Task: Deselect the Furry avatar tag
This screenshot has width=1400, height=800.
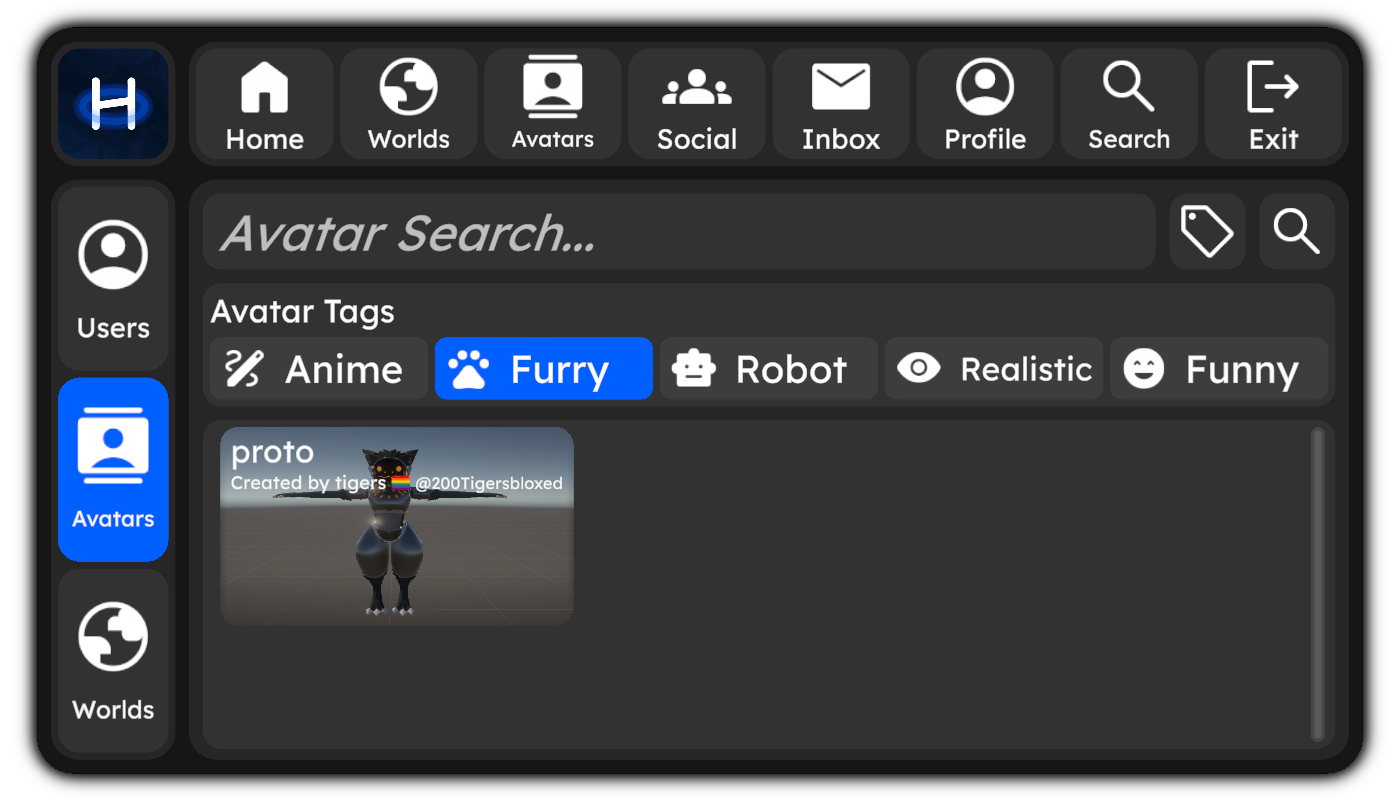Action: coord(544,369)
